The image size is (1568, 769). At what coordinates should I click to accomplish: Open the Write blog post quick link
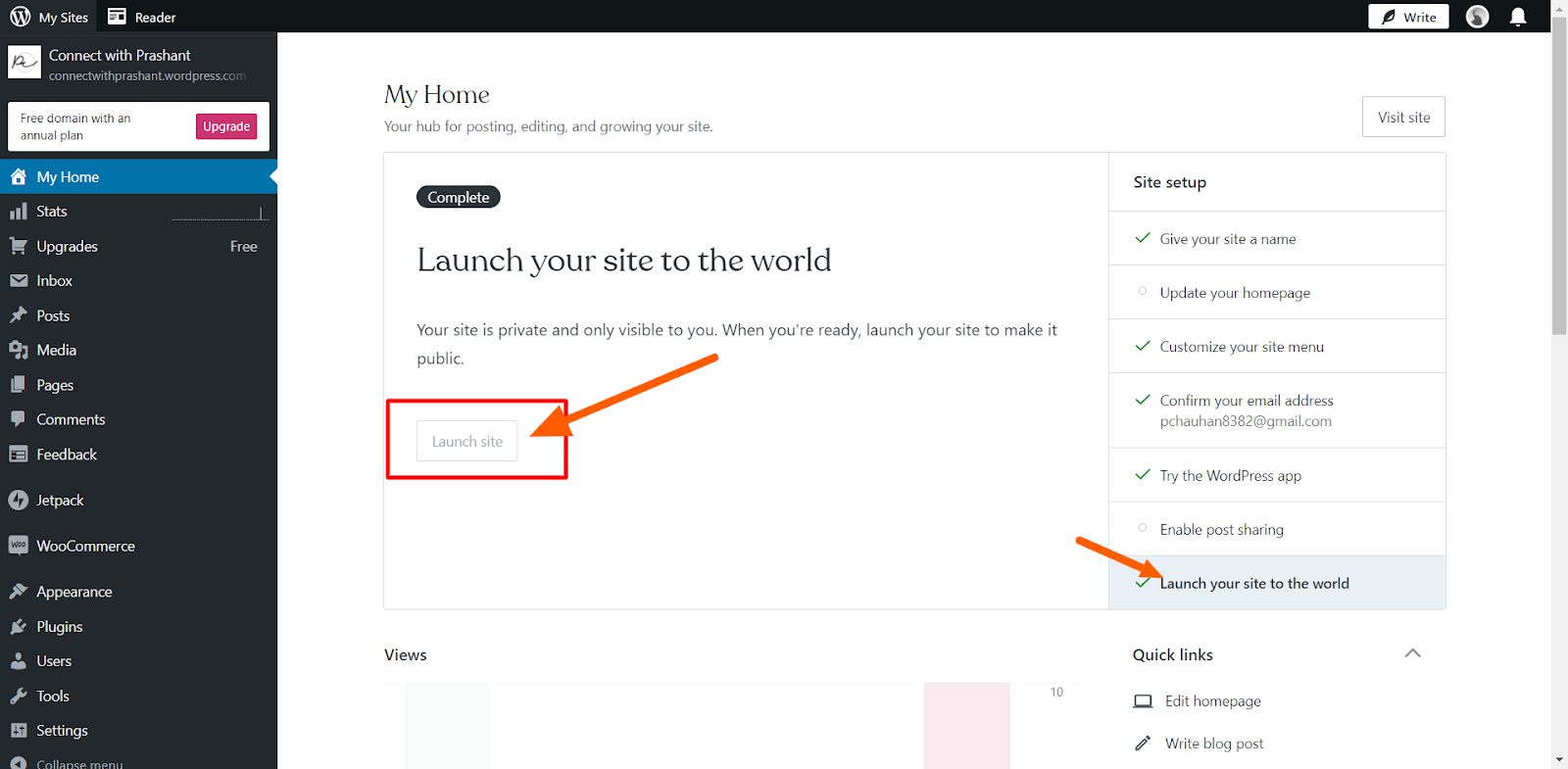[x=1213, y=744]
